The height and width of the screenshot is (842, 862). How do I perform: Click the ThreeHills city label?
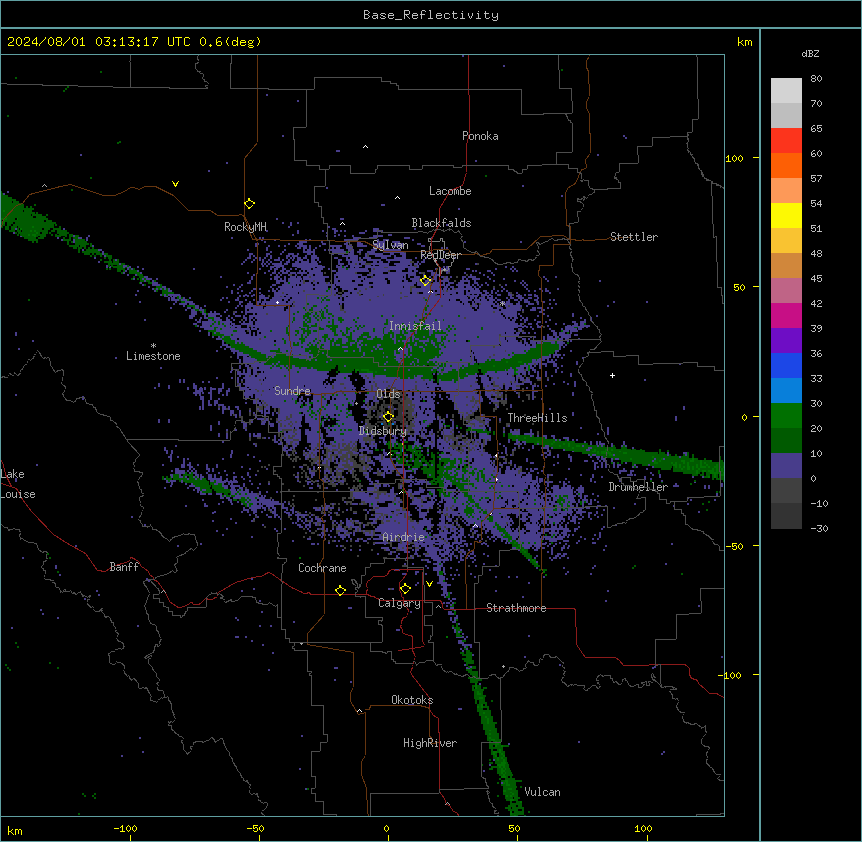pyautogui.click(x=537, y=418)
